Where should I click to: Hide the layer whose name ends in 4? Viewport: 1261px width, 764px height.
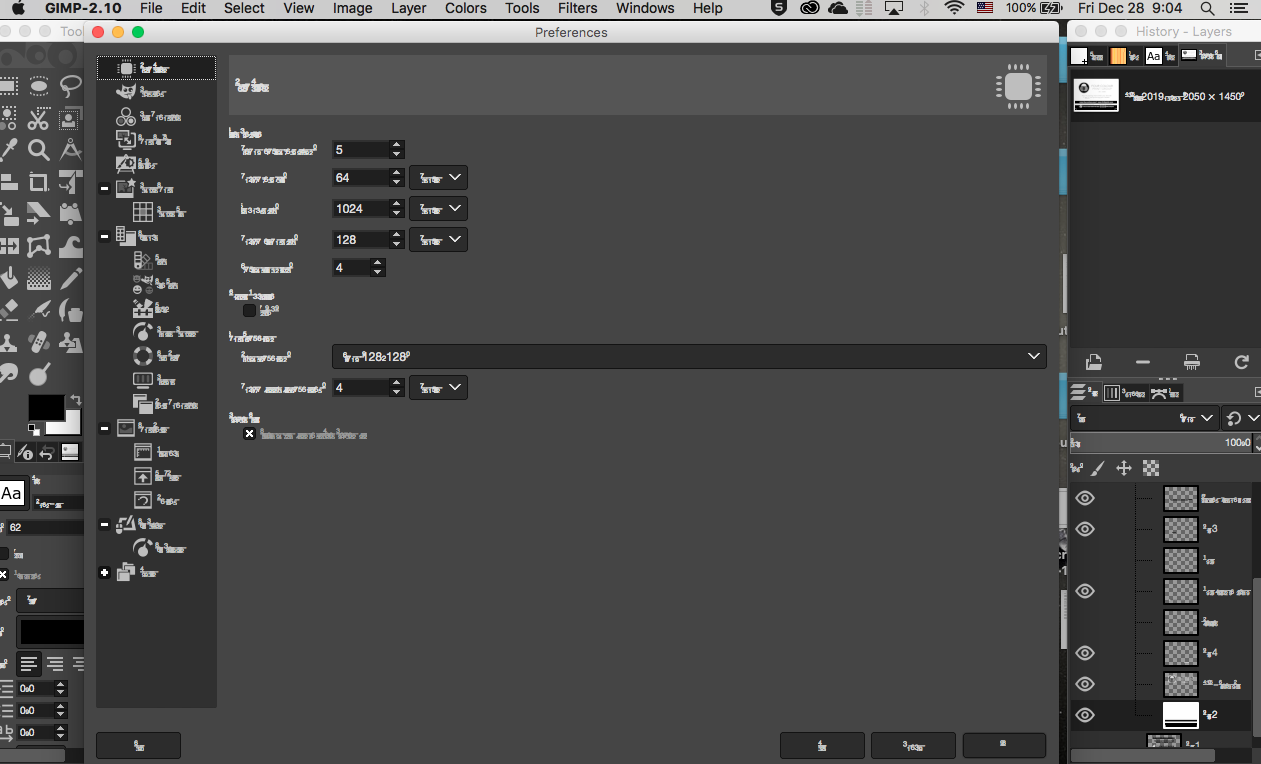pos(1085,653)
